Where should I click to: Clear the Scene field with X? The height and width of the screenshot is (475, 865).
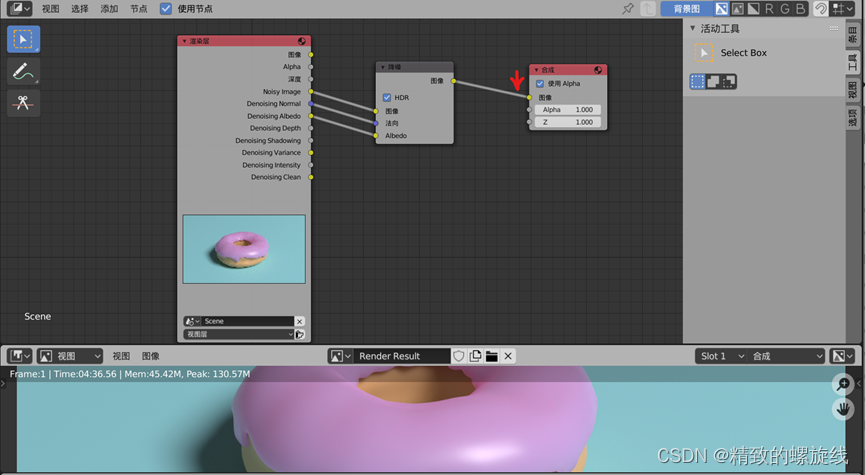coord(300,321)
